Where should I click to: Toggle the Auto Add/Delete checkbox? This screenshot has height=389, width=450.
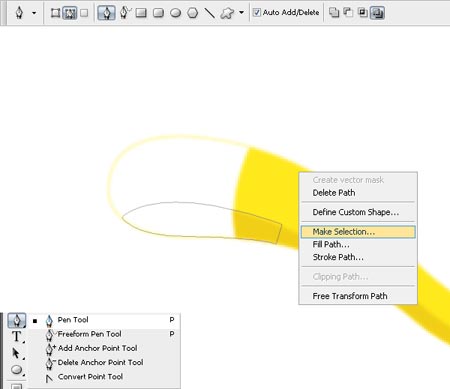click(256, 13)
